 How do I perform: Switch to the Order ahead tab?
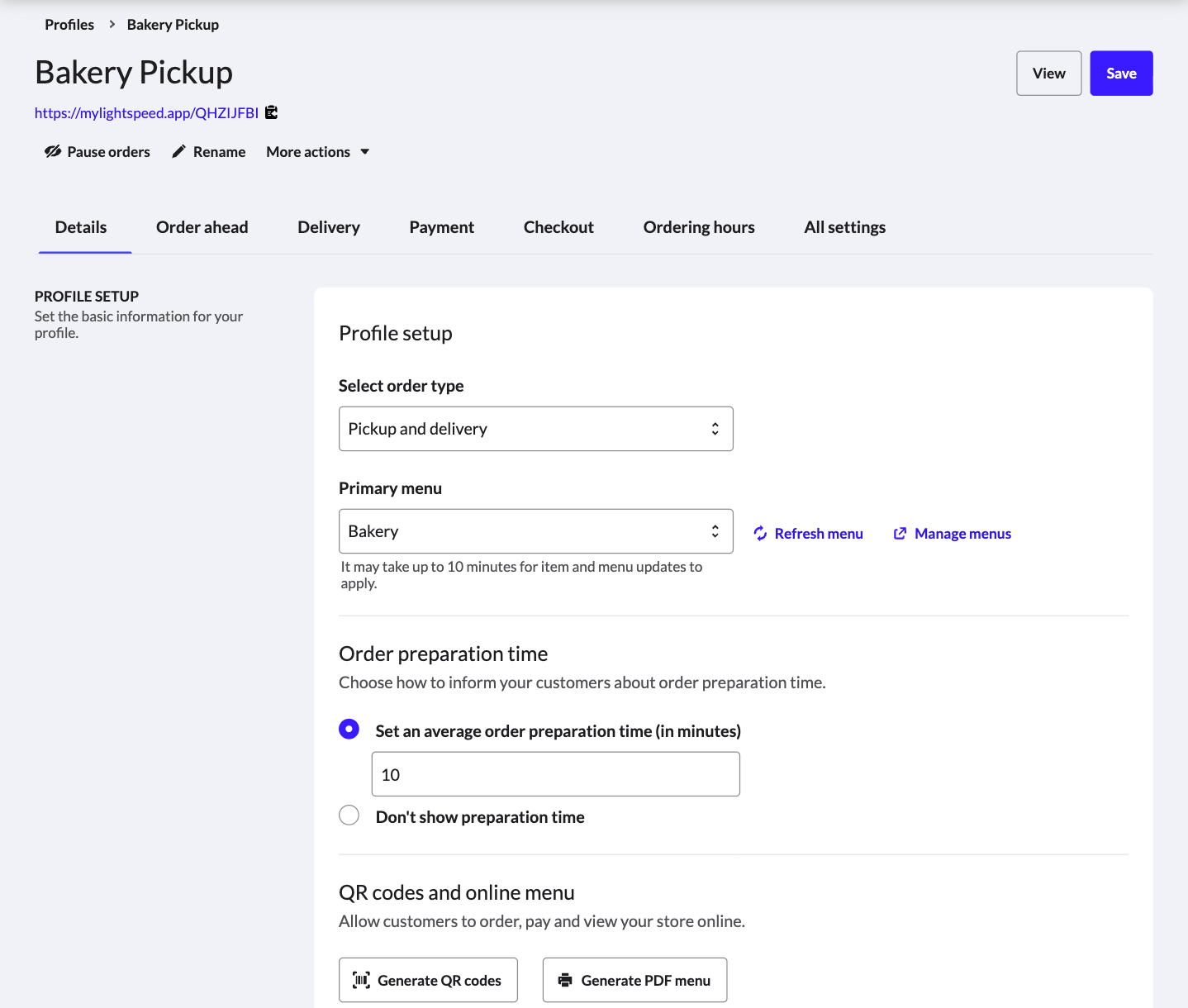pyautogui.click(x=202, y=227)
